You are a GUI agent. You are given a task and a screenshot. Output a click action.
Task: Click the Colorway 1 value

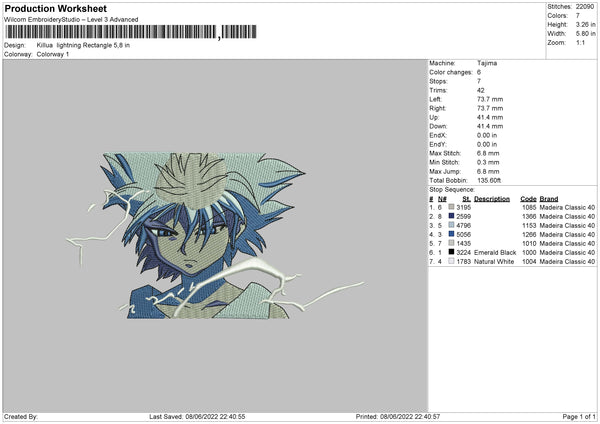53,54
